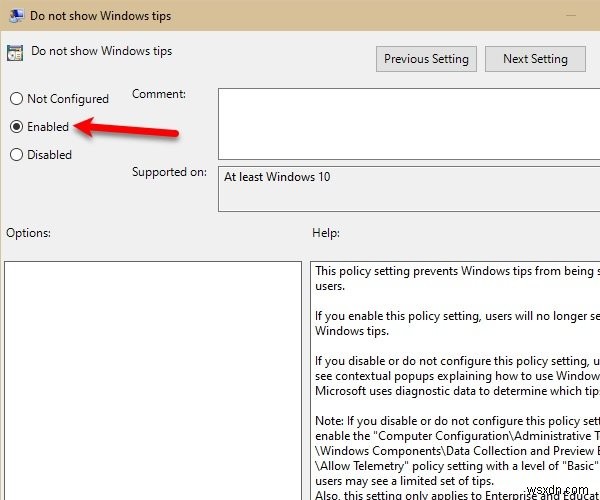Image resolution: width=600 pixels, height=500 pixels.
Task: Select the Enabled radio button
Action: [x=16, y=127]
